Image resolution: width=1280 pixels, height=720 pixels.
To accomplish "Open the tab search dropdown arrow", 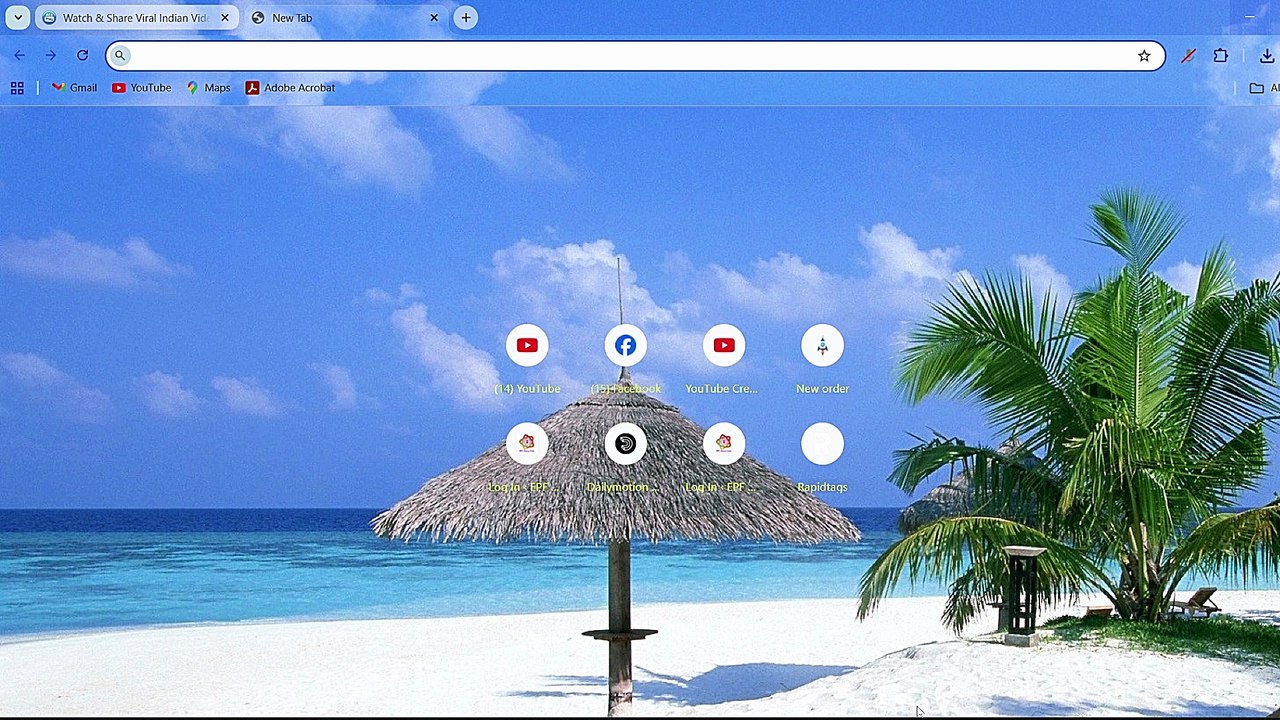I will coord(18,18).
